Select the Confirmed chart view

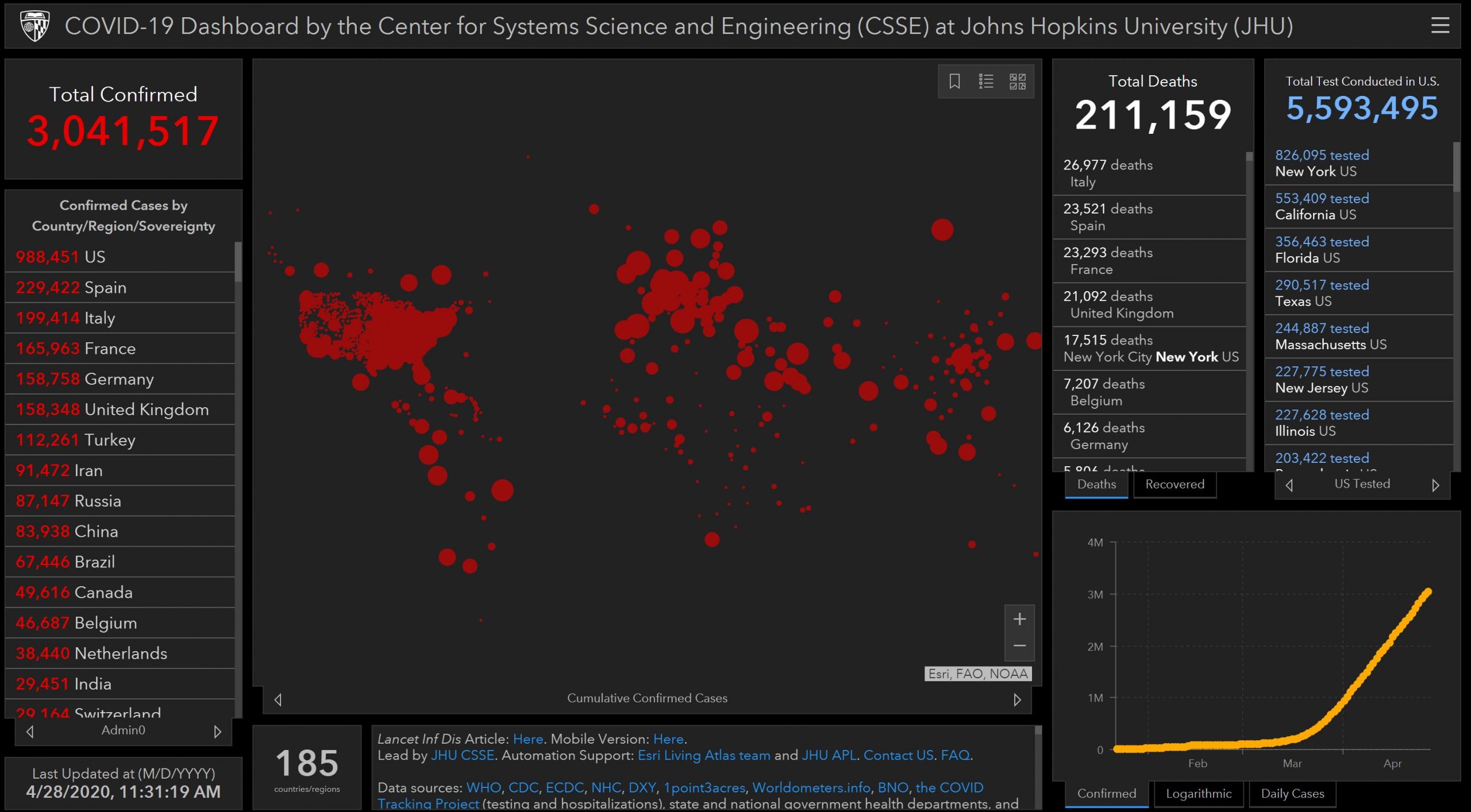click(x=1106, y=794)
